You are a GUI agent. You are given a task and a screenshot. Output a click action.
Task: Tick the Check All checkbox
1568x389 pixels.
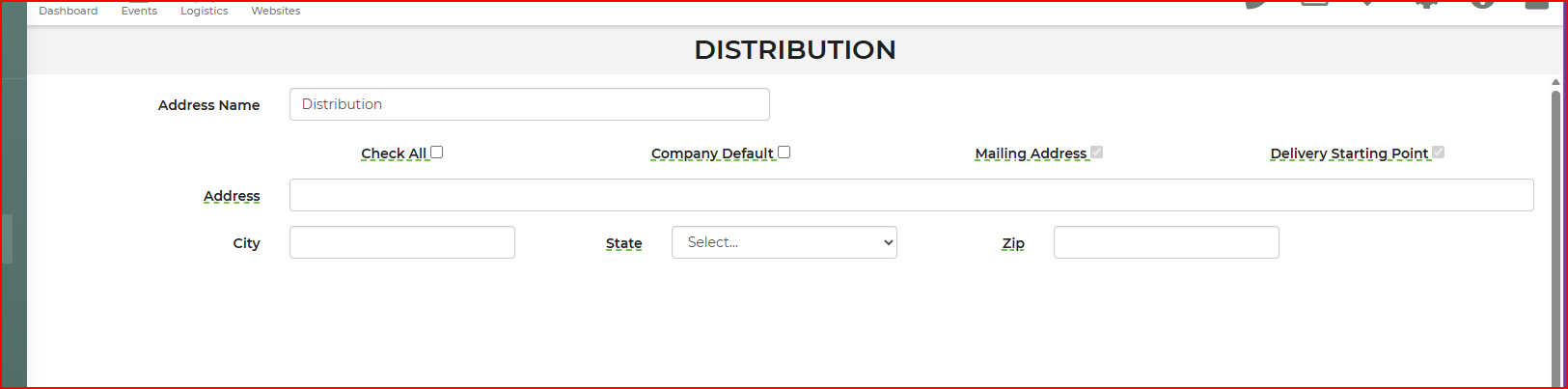(437, 153)
